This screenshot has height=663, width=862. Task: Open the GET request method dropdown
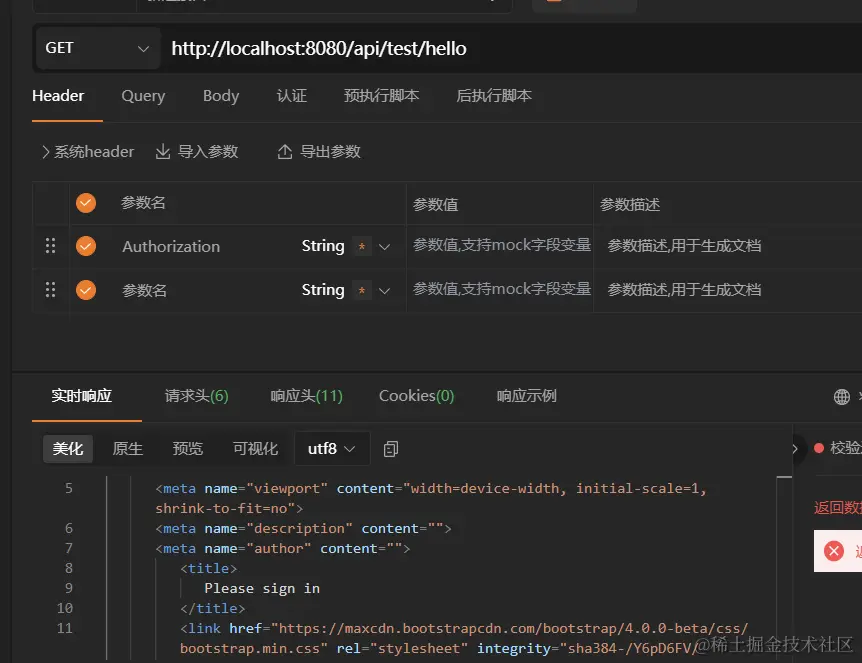[97, 48]
